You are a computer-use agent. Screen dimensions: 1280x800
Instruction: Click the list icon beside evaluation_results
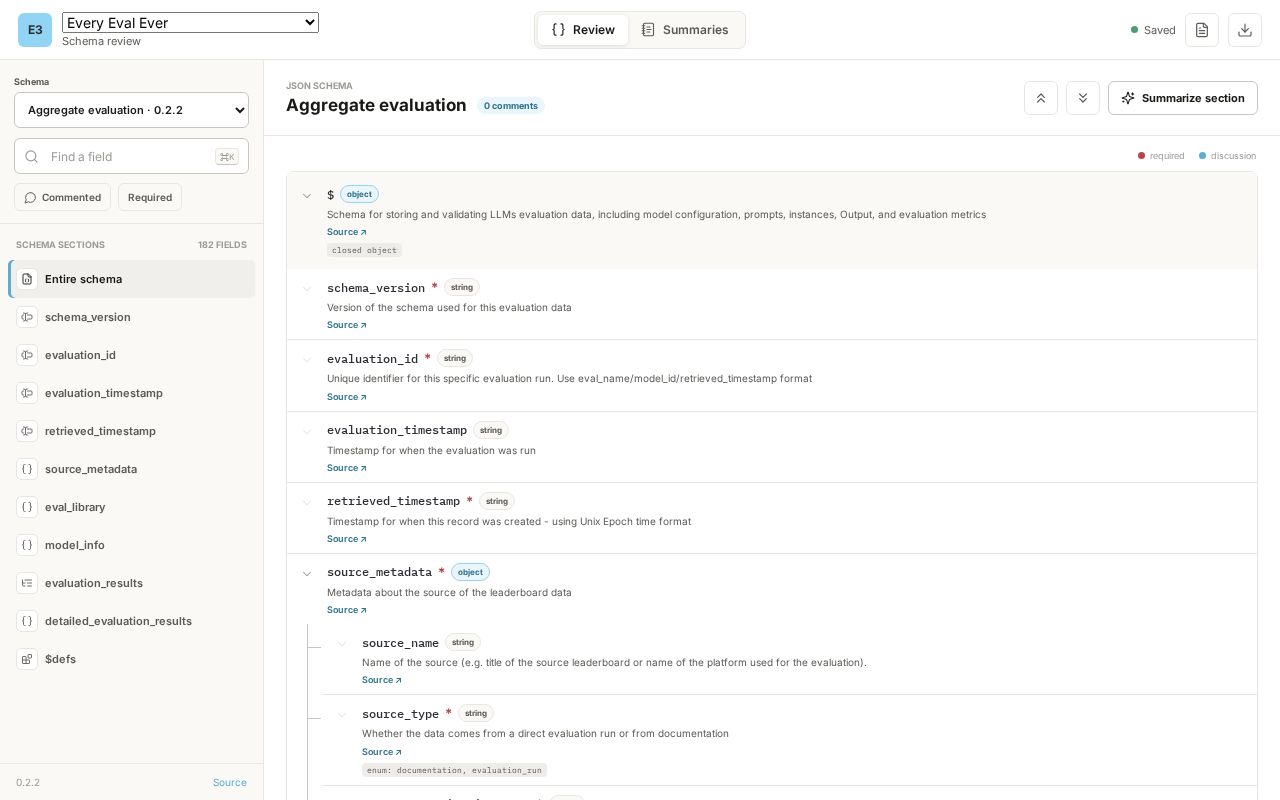click(27, 583)
